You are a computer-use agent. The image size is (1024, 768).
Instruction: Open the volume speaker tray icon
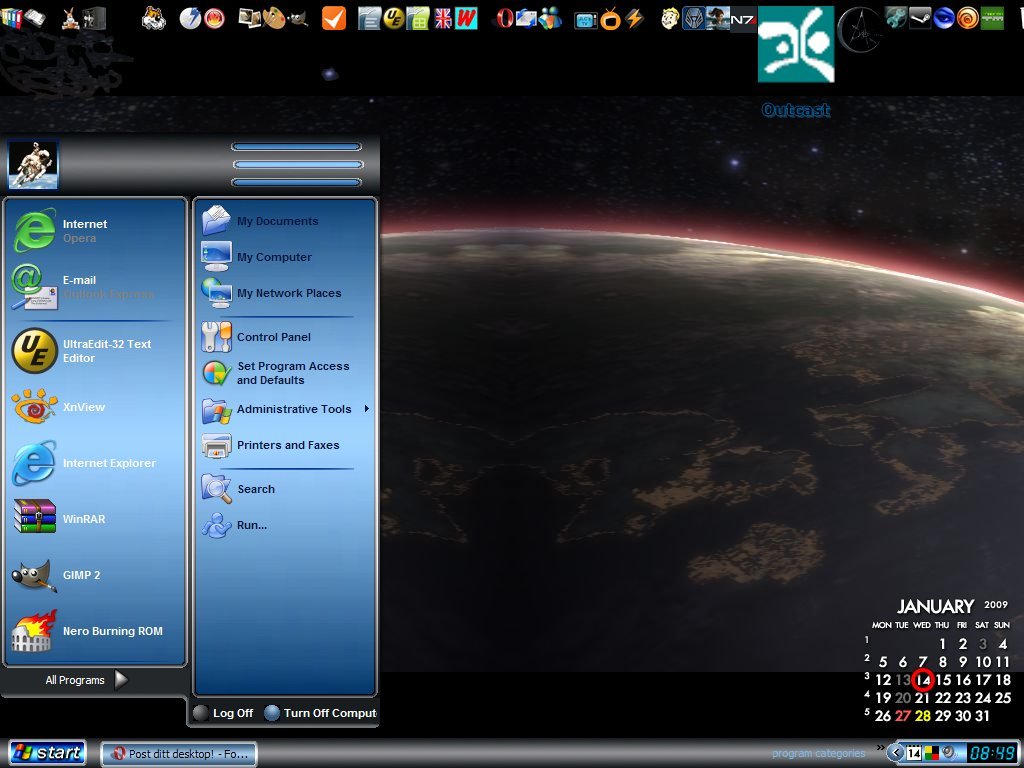(948, 753)
